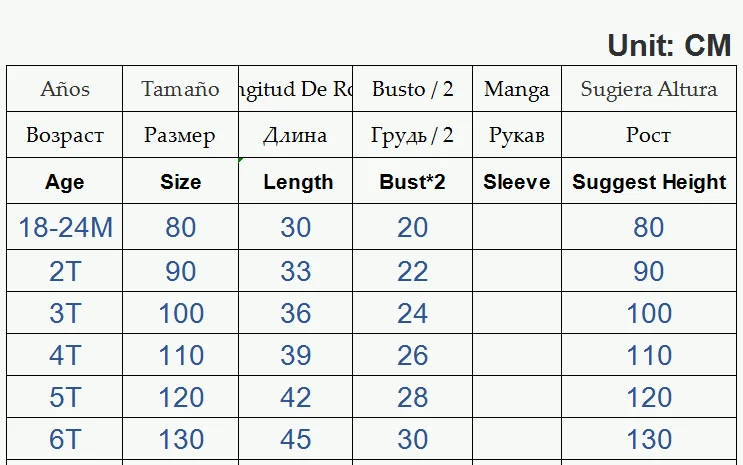Select the '2T' age cell

pyautogui.click(x=65, y=271)
